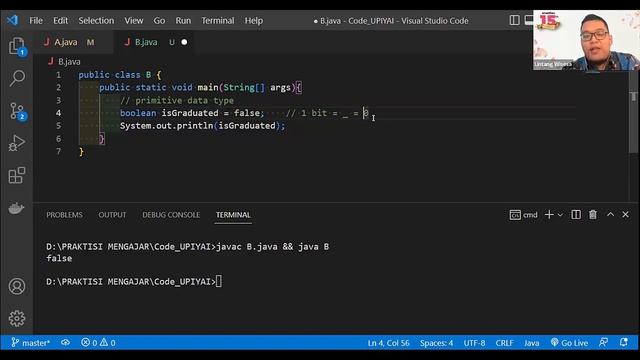Screen dimensions: 640x360
Task: Open the File menu
Action: [x=36, y=20]
